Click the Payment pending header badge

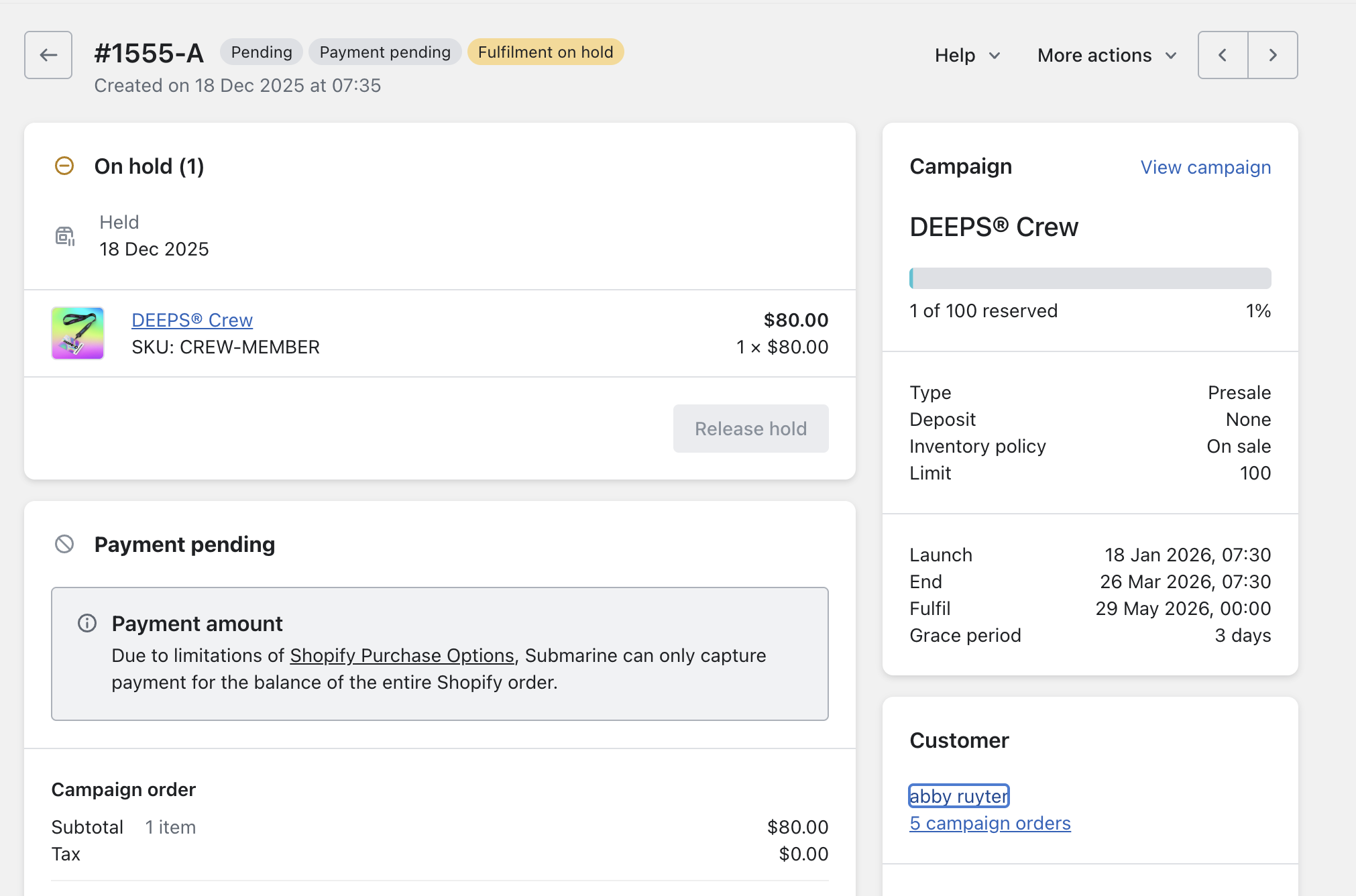(x=385, y=52)
